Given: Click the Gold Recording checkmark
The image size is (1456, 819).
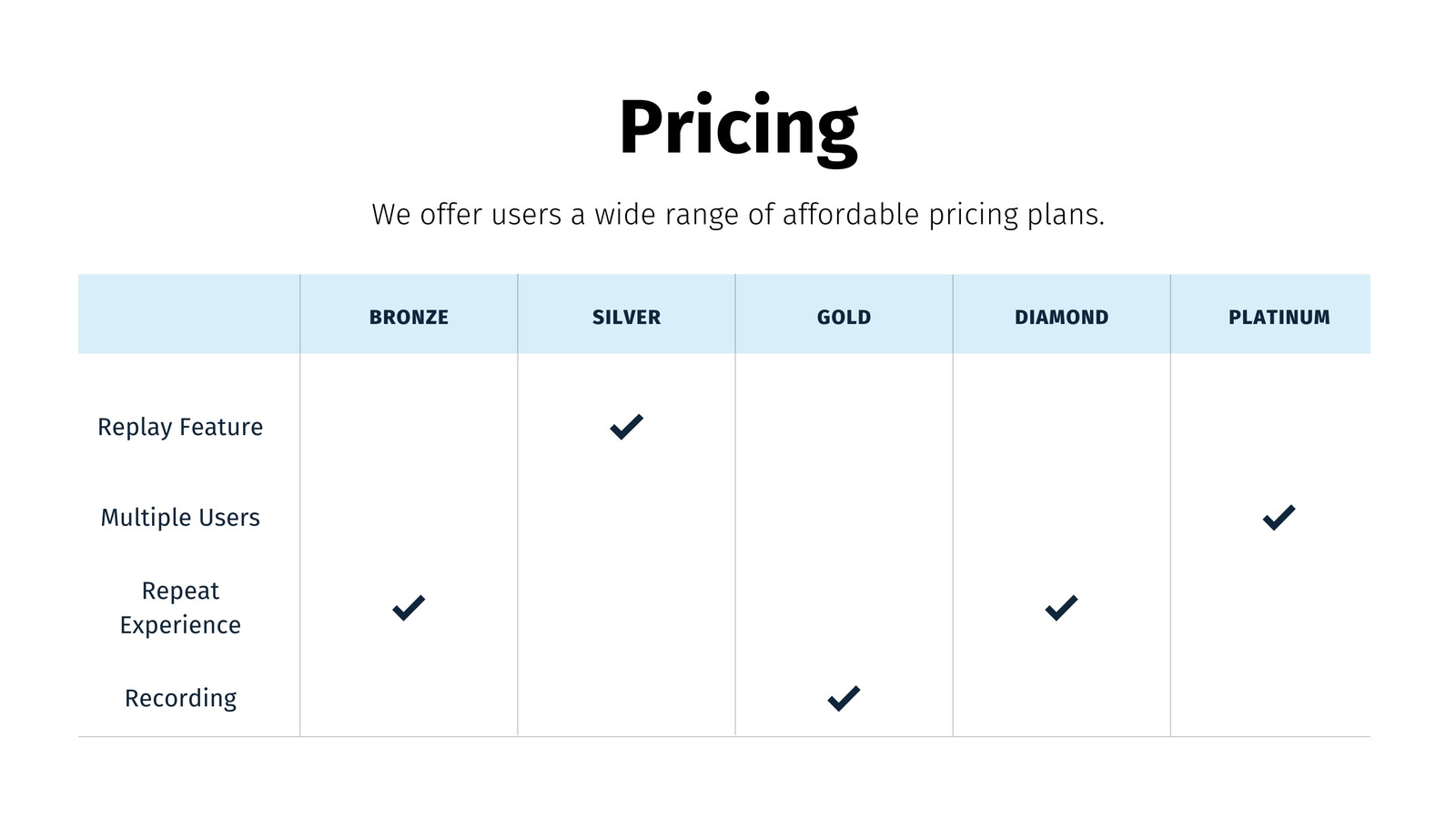Looking at the screenshot, I should tap(844, 698).
